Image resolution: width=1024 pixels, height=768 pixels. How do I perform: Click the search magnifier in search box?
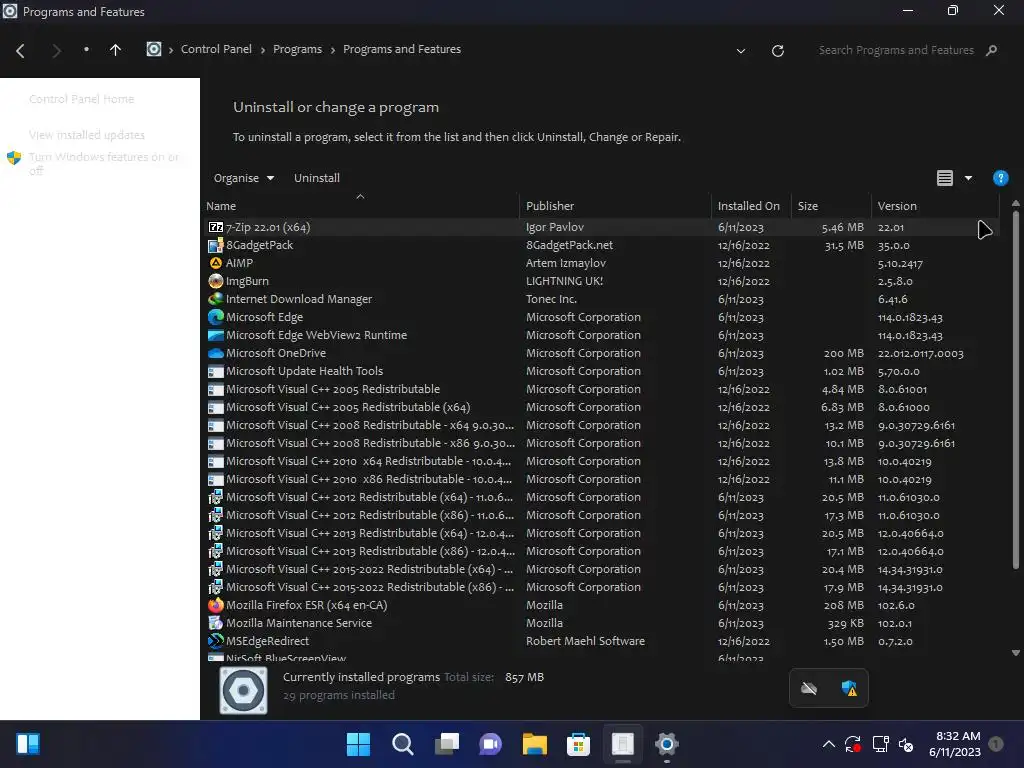tap(991, 50)
